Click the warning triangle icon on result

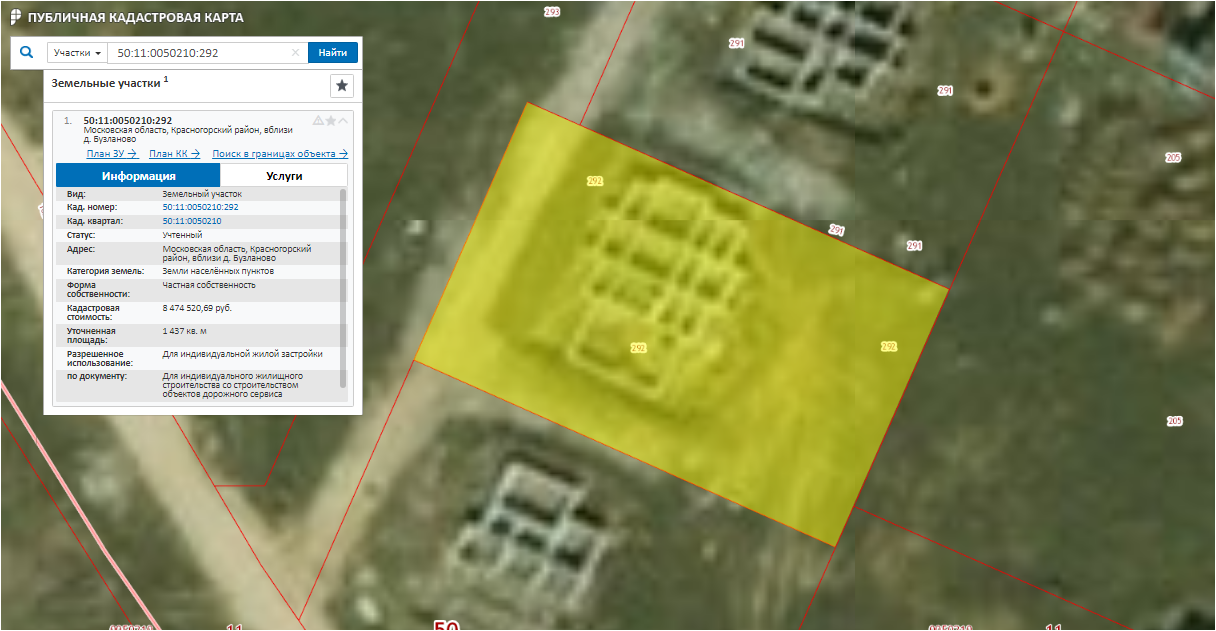[x=318, y=121]
